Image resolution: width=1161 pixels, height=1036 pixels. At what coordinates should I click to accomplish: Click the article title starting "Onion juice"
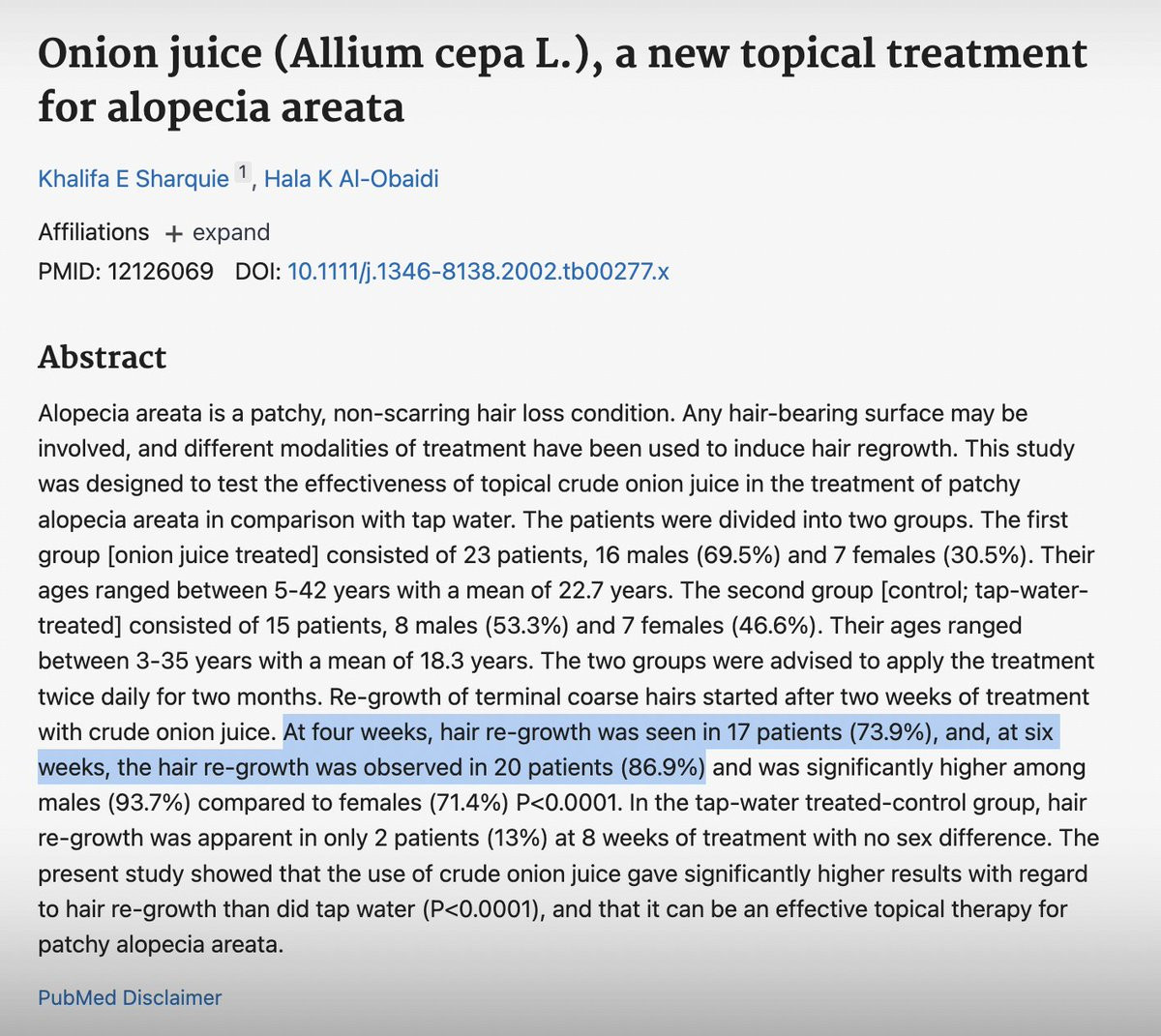point(562,80)
